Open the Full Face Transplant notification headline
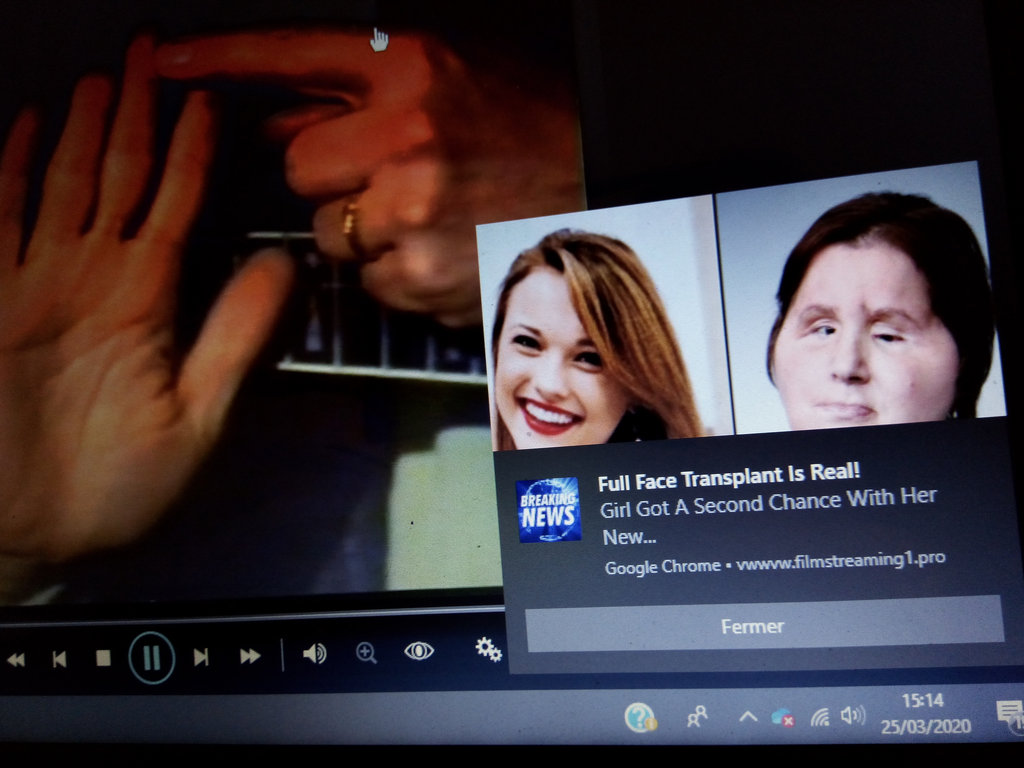The image size is (1024, 768). pyautogui.click(x=729, y=477)
